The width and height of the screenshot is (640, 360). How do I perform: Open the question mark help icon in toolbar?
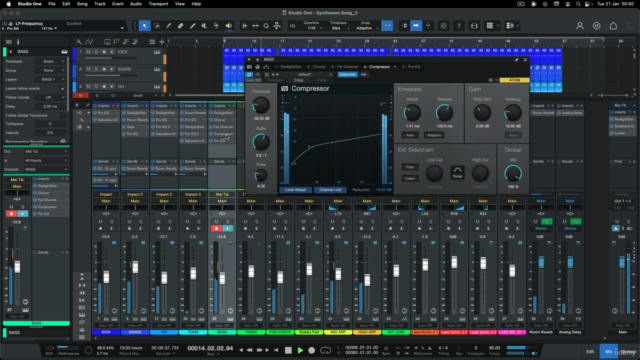coord(459,26)
